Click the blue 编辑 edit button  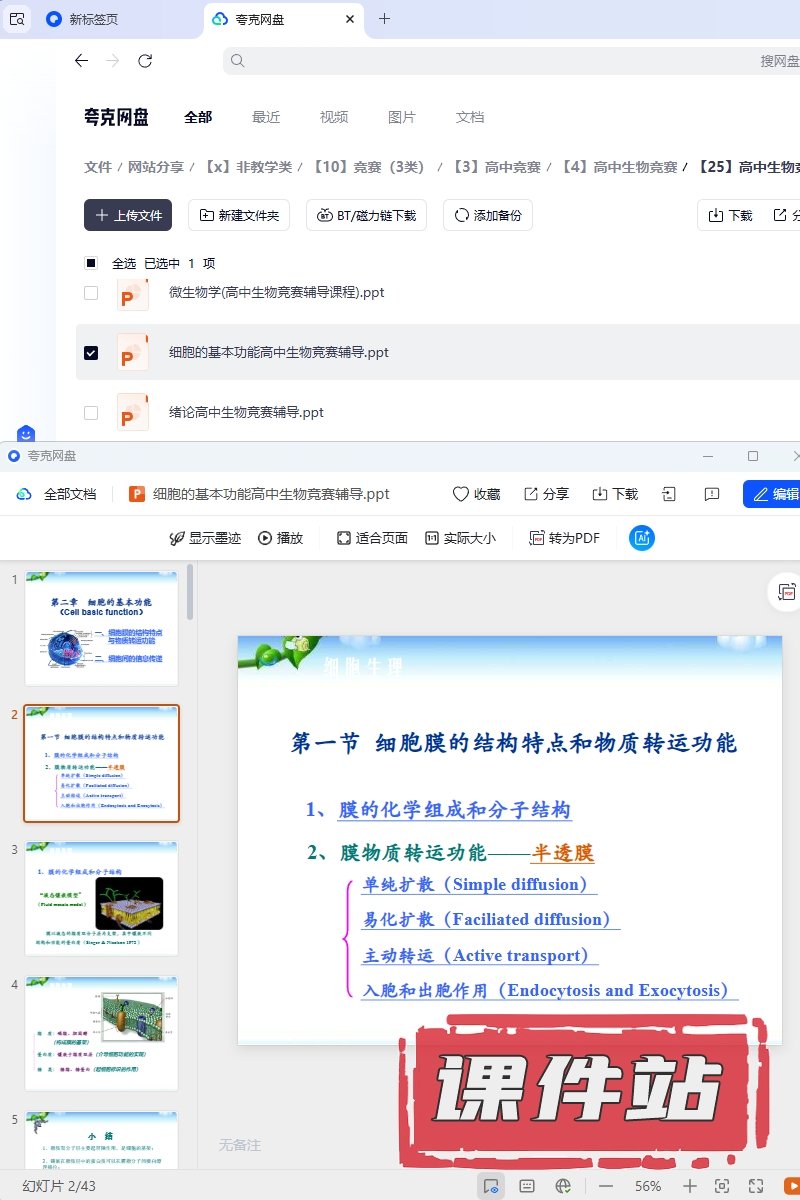[x=773, y=494]
